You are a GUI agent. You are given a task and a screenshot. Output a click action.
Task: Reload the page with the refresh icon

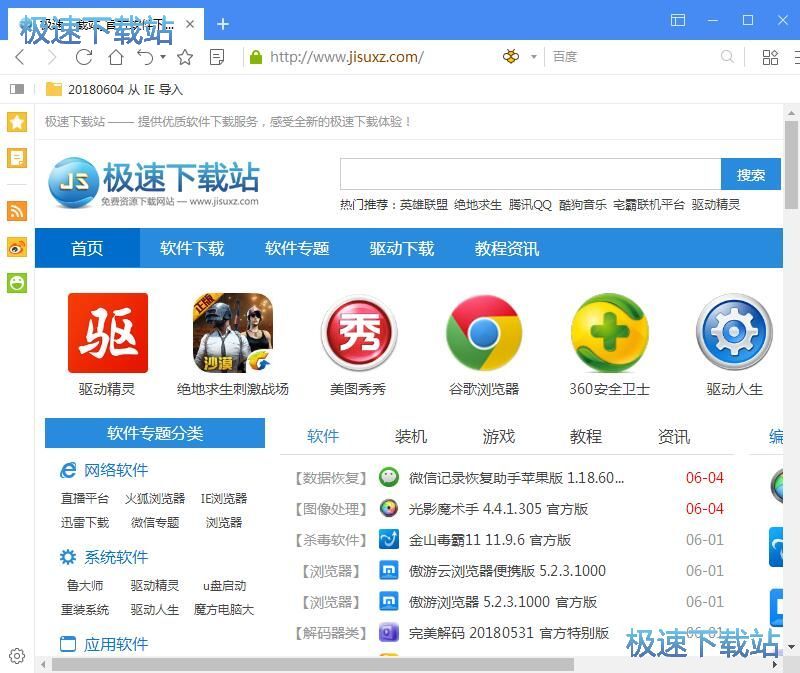coord(84,57)
